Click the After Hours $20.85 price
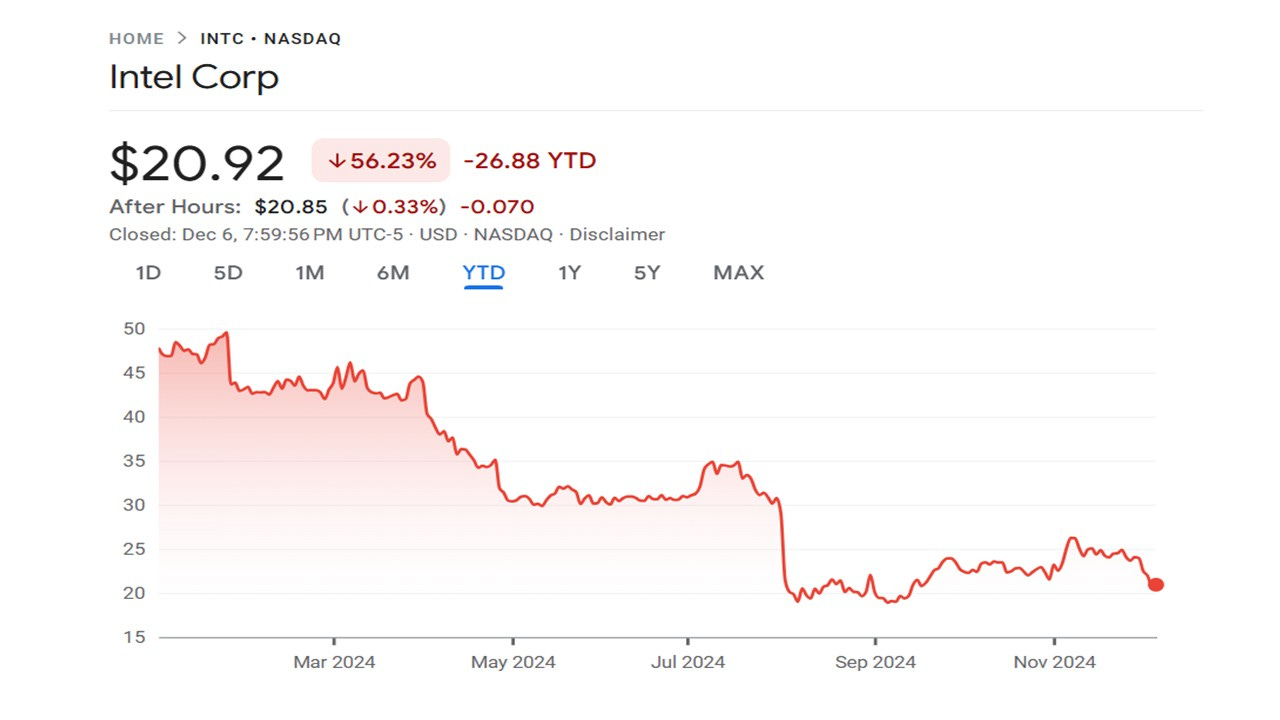Screen dimensions: 1280x720 [291, 207]
